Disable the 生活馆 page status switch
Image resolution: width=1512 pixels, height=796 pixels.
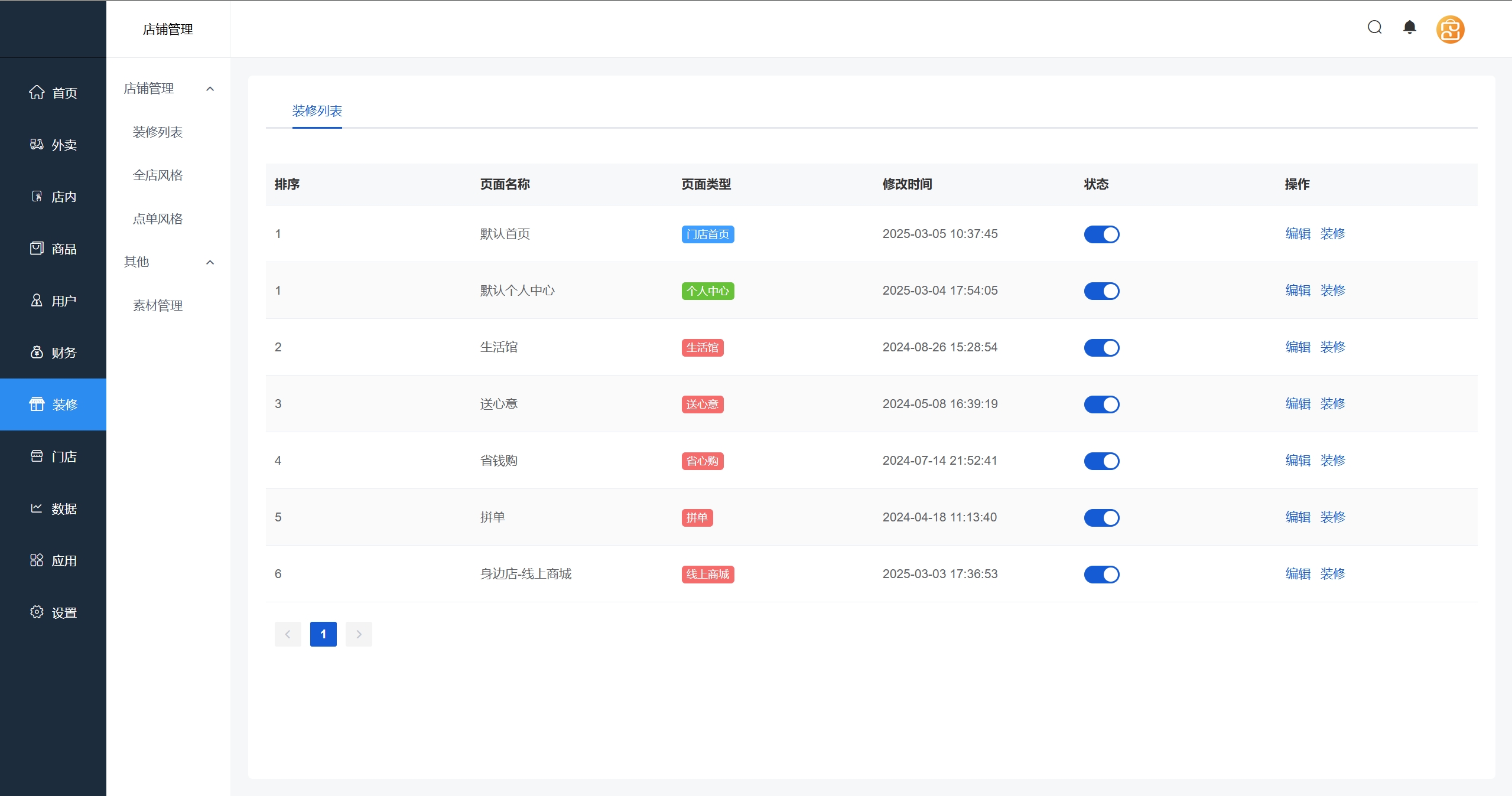pyautogui.click(x=1101, y=348)
